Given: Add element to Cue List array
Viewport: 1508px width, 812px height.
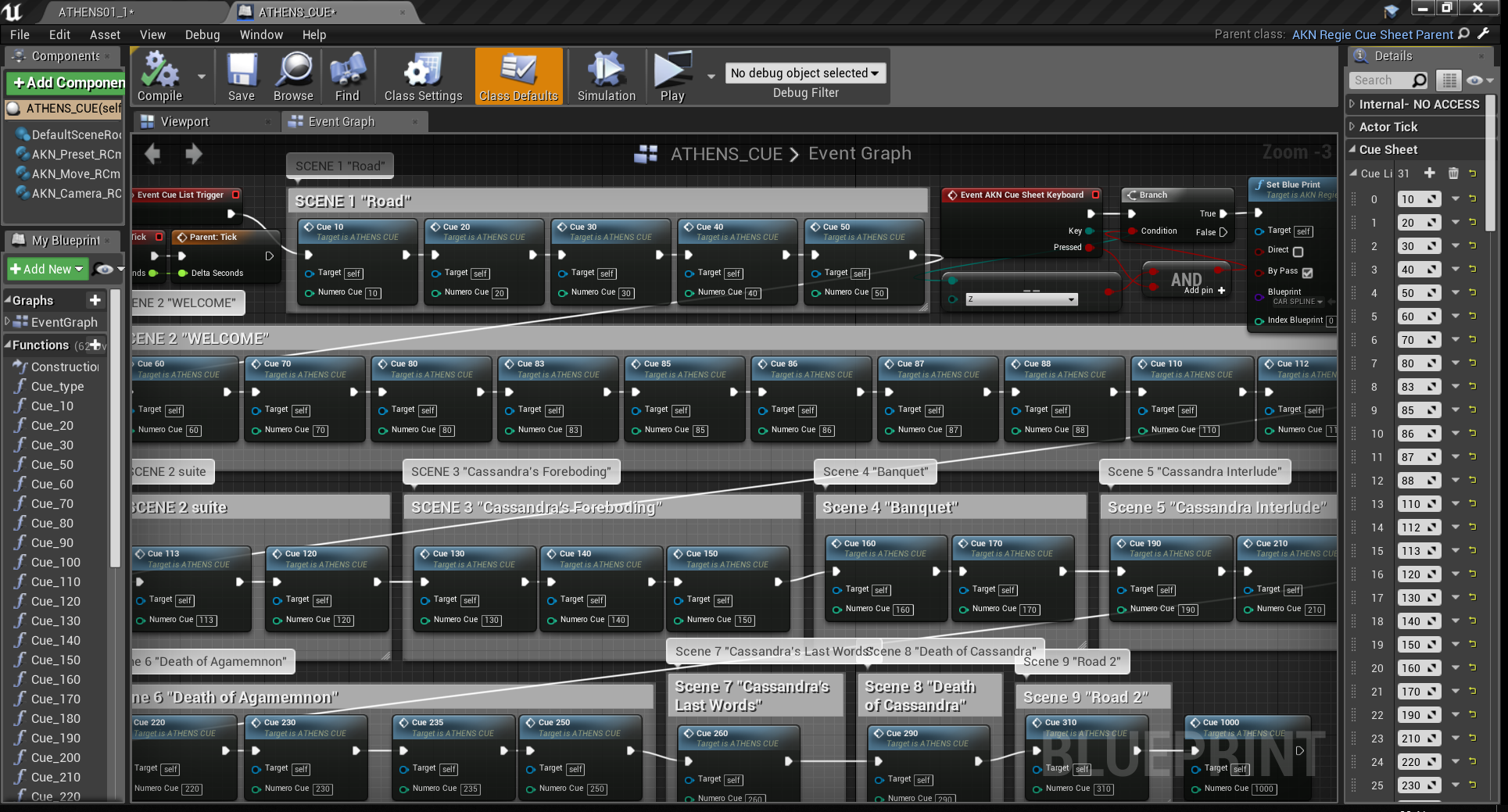Looking at the screenshot, I should (x=1430, y=173).
